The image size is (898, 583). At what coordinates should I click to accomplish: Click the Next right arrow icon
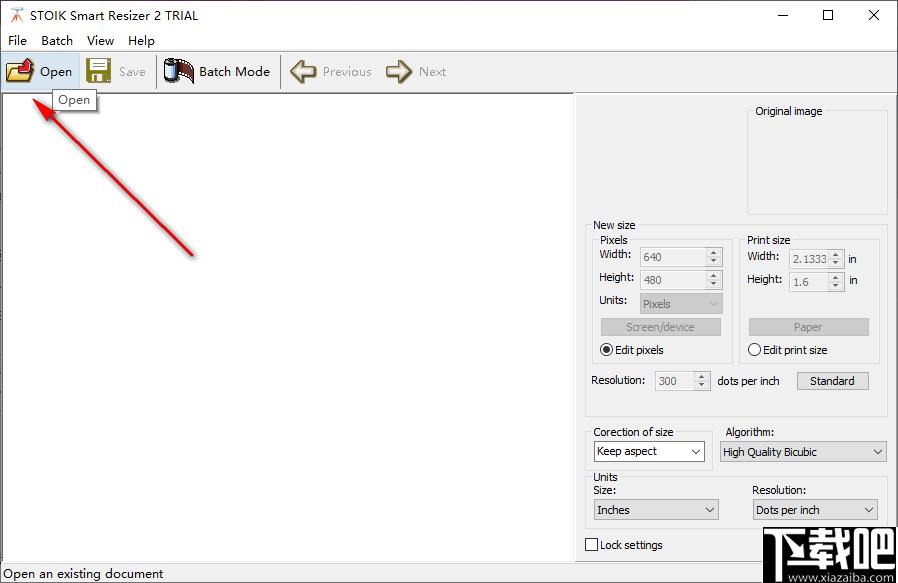(x=399, y=72)
